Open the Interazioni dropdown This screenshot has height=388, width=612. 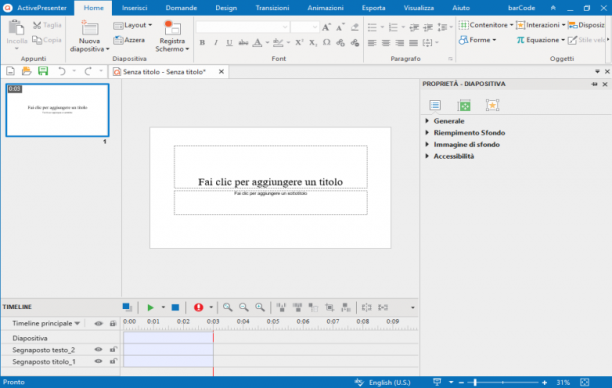click(541, 25)
